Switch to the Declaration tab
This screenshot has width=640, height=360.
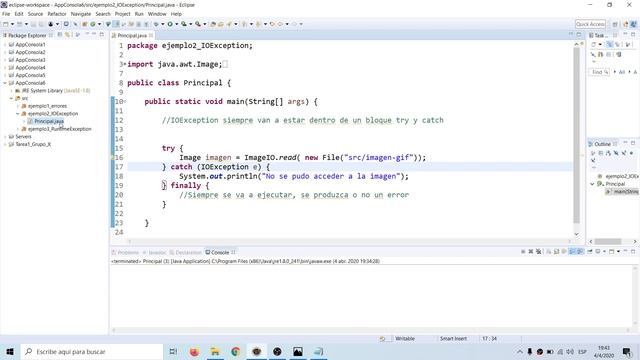[x=186, y=252]
